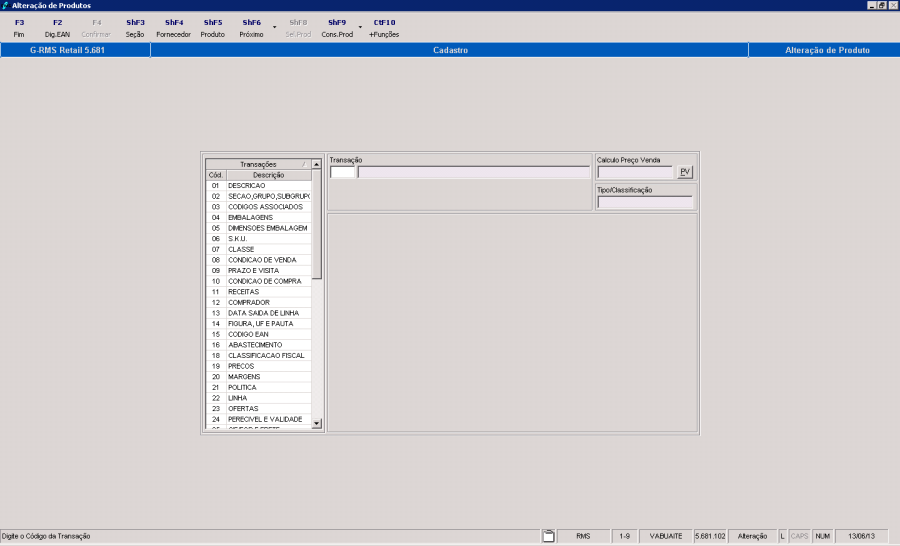900x546 pixels.
Task: Sort by the Transações header
Action: (x=258, y=164)
